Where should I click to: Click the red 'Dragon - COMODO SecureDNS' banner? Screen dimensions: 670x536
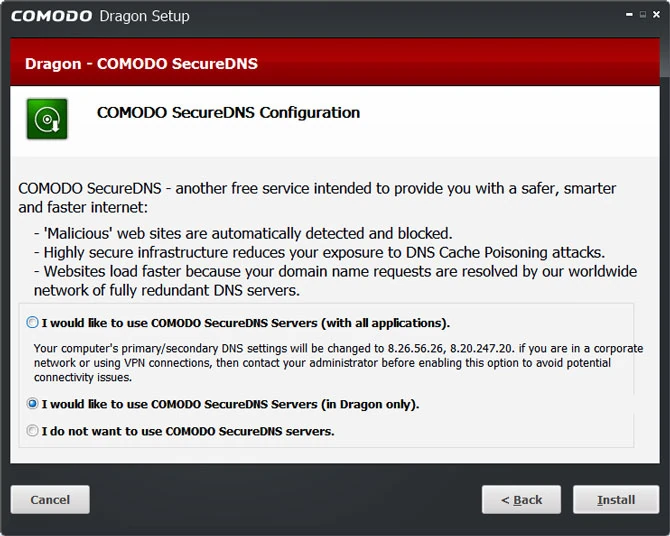point(140,63)
